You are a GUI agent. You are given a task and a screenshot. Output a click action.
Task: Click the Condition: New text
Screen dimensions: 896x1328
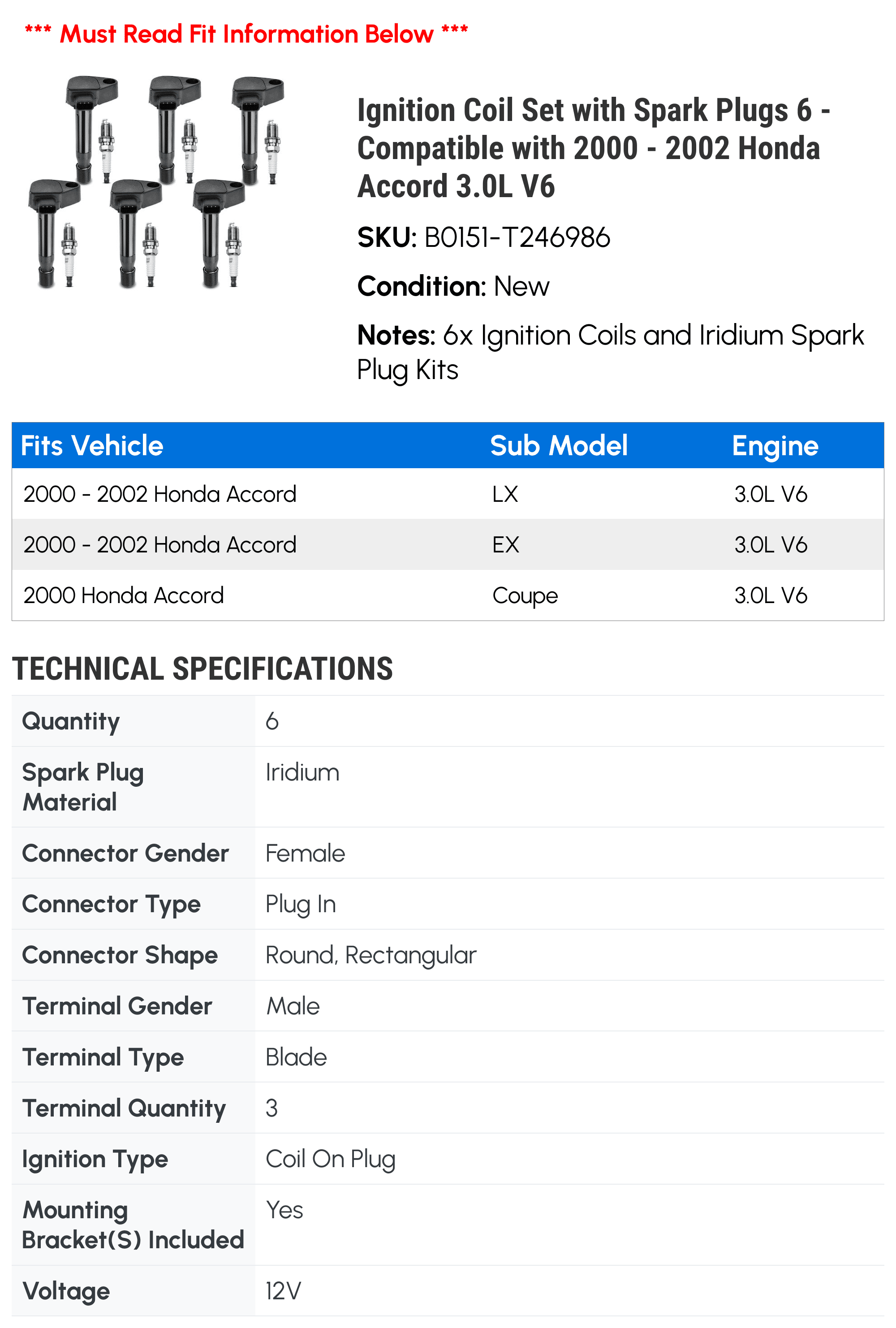pos(453,286)
